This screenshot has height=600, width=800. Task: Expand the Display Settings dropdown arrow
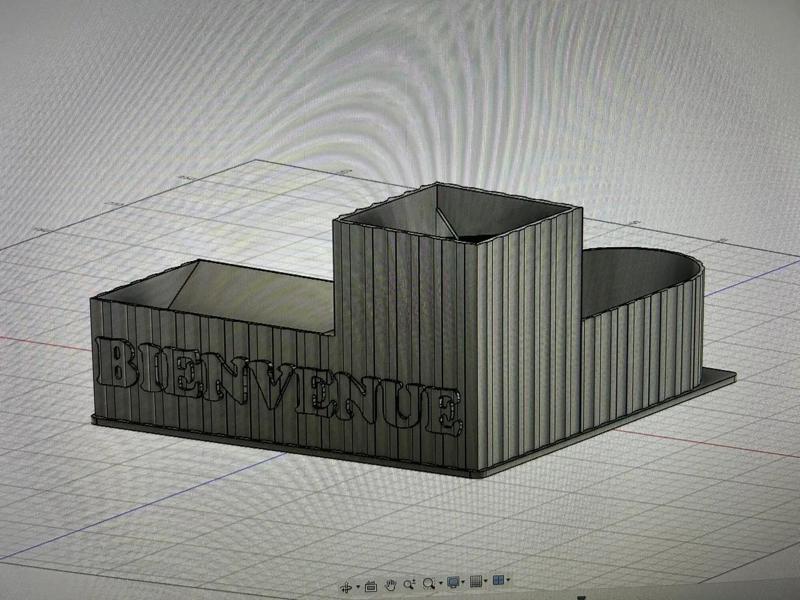463,582
